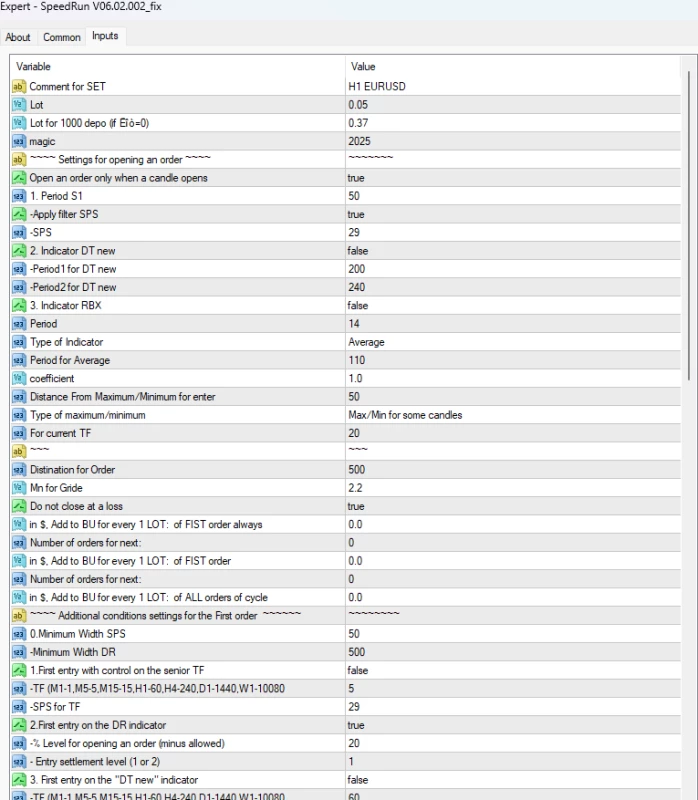Click the icon beside 0.Minimum Width SPS
The height and width of the screenshot is (800, 698).
18,634
